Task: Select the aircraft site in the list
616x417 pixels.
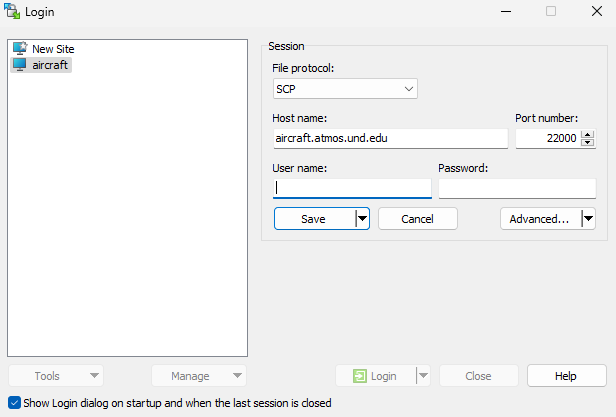Action: [51, 65]
